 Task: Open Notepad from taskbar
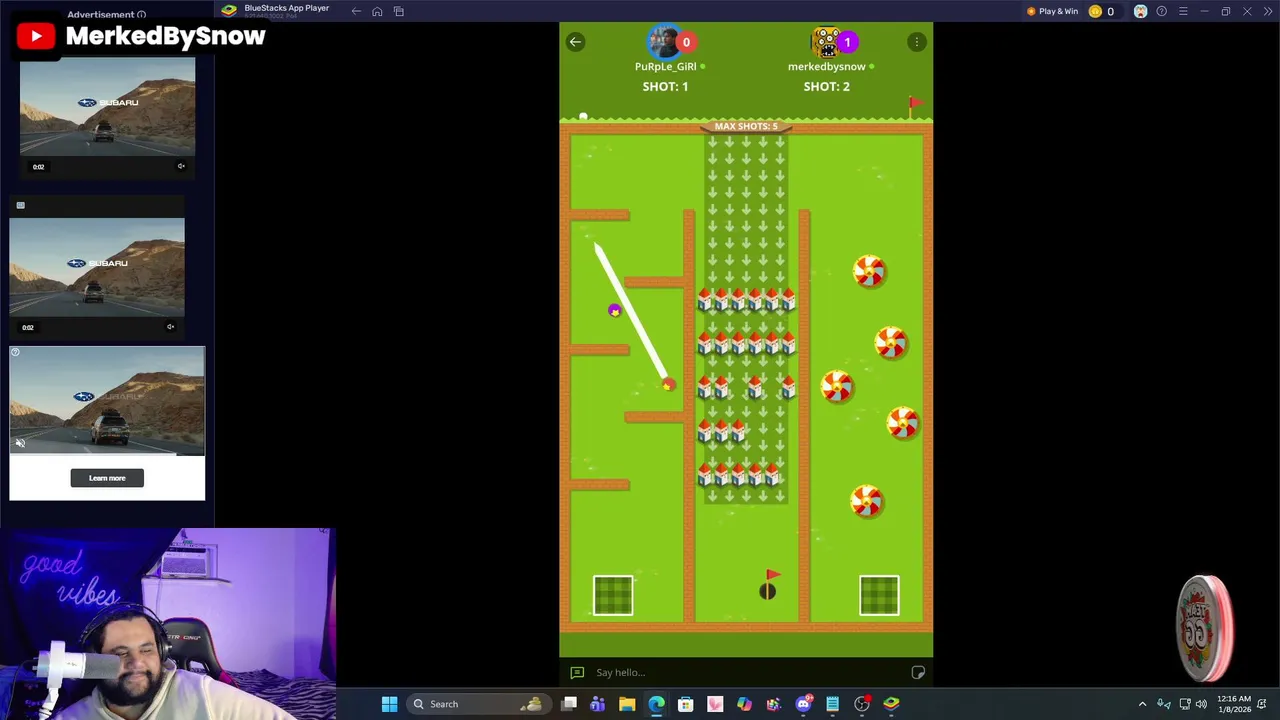832,704
